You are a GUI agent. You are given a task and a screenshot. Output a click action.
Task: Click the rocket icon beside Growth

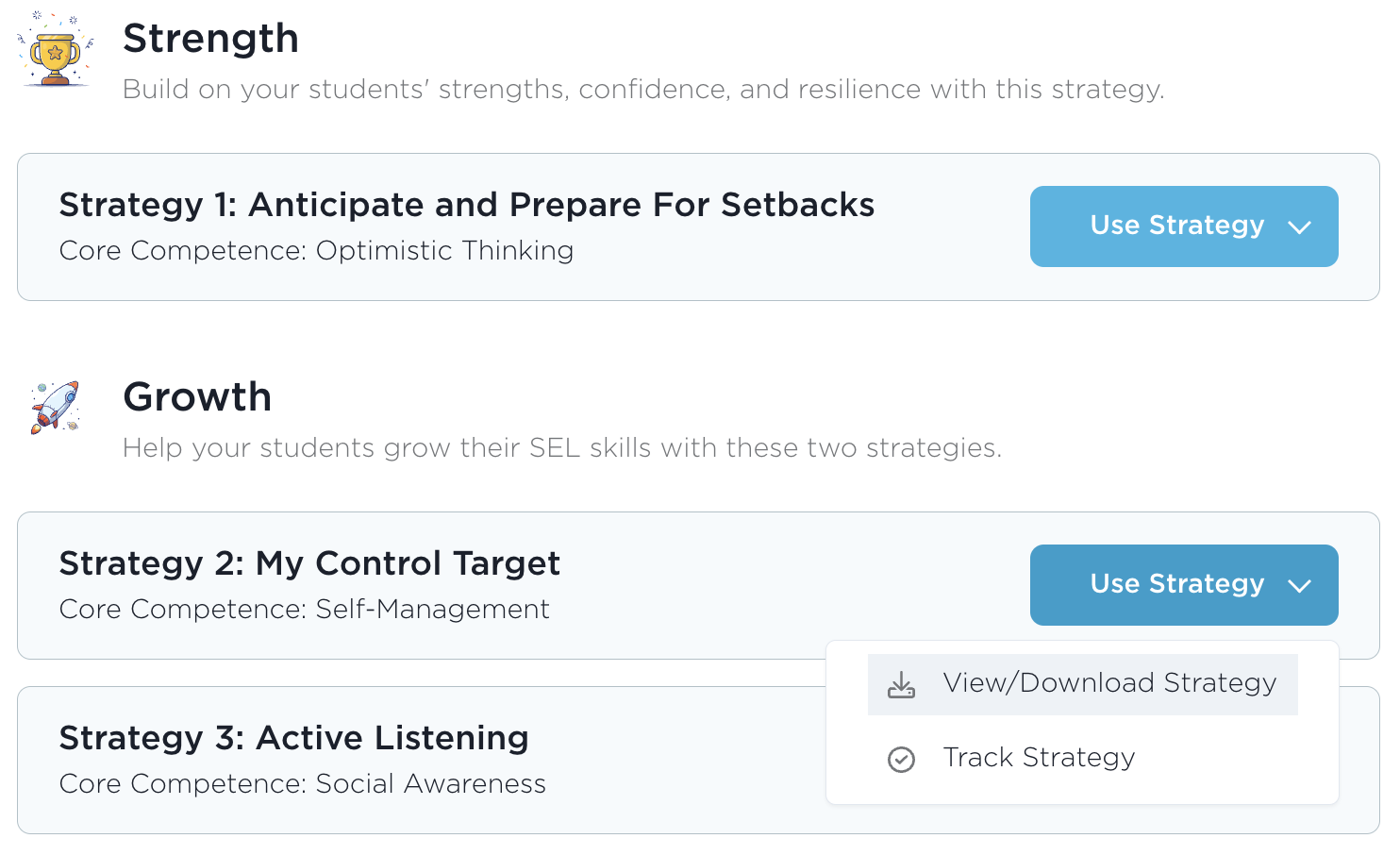pos(56,407)
